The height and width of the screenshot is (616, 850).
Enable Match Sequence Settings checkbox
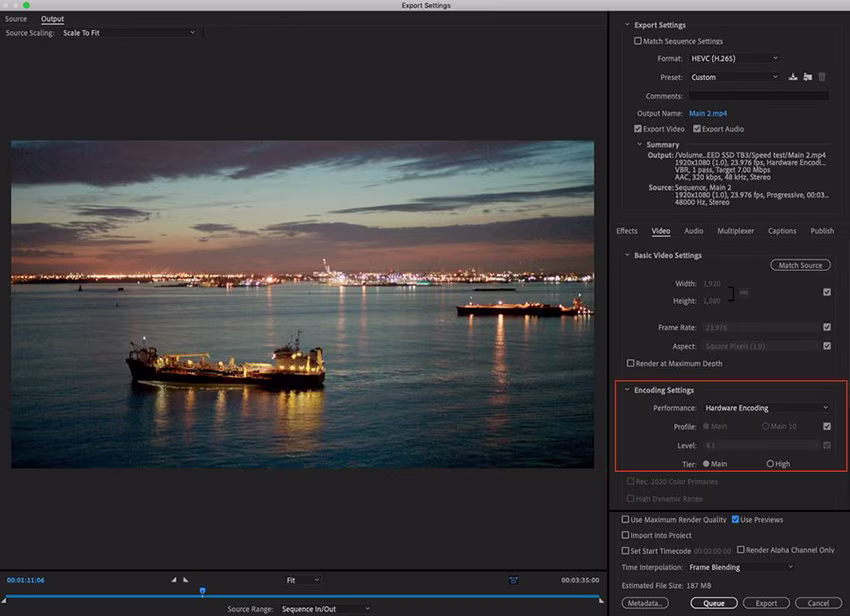click(638, 41)
